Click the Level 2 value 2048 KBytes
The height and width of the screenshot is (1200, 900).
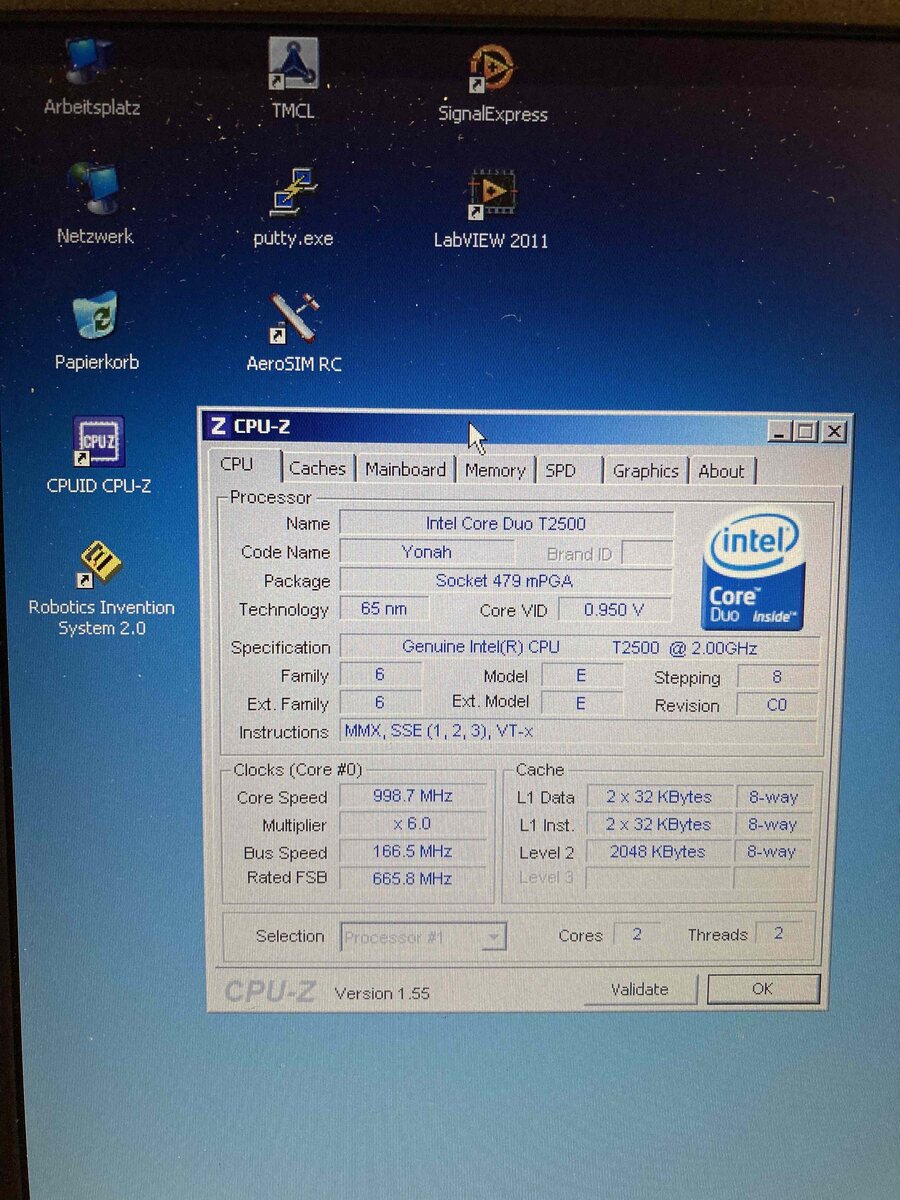[659, 852]
